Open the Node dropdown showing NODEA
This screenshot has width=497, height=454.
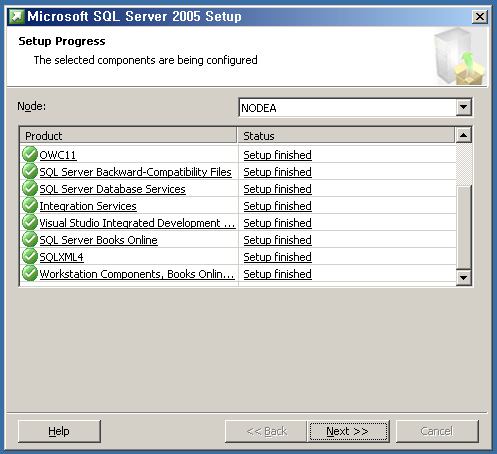coord(463,107)
